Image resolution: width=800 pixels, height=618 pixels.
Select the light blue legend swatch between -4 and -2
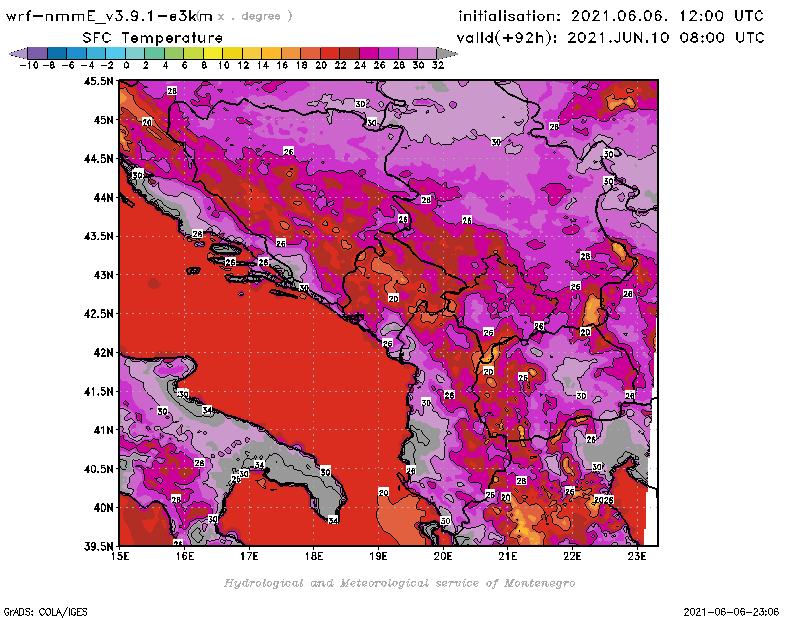(x=95, y=53)
